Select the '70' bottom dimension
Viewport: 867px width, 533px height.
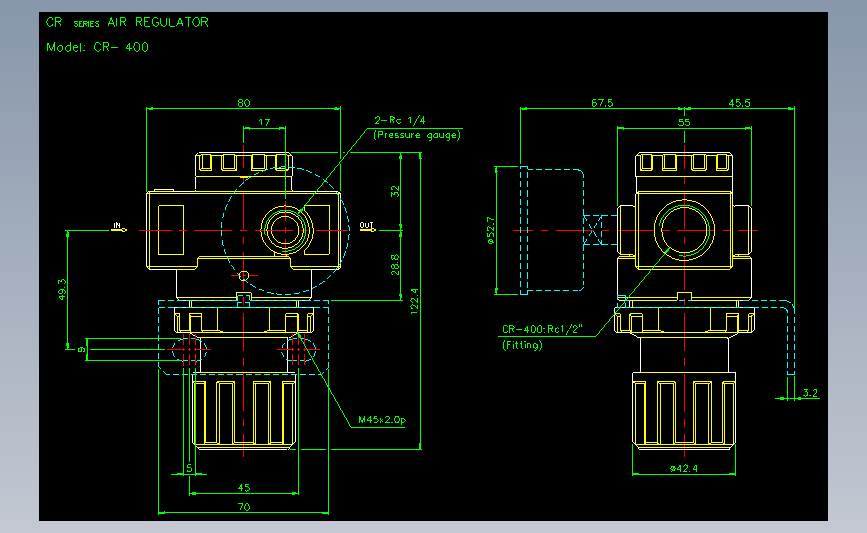244,507
